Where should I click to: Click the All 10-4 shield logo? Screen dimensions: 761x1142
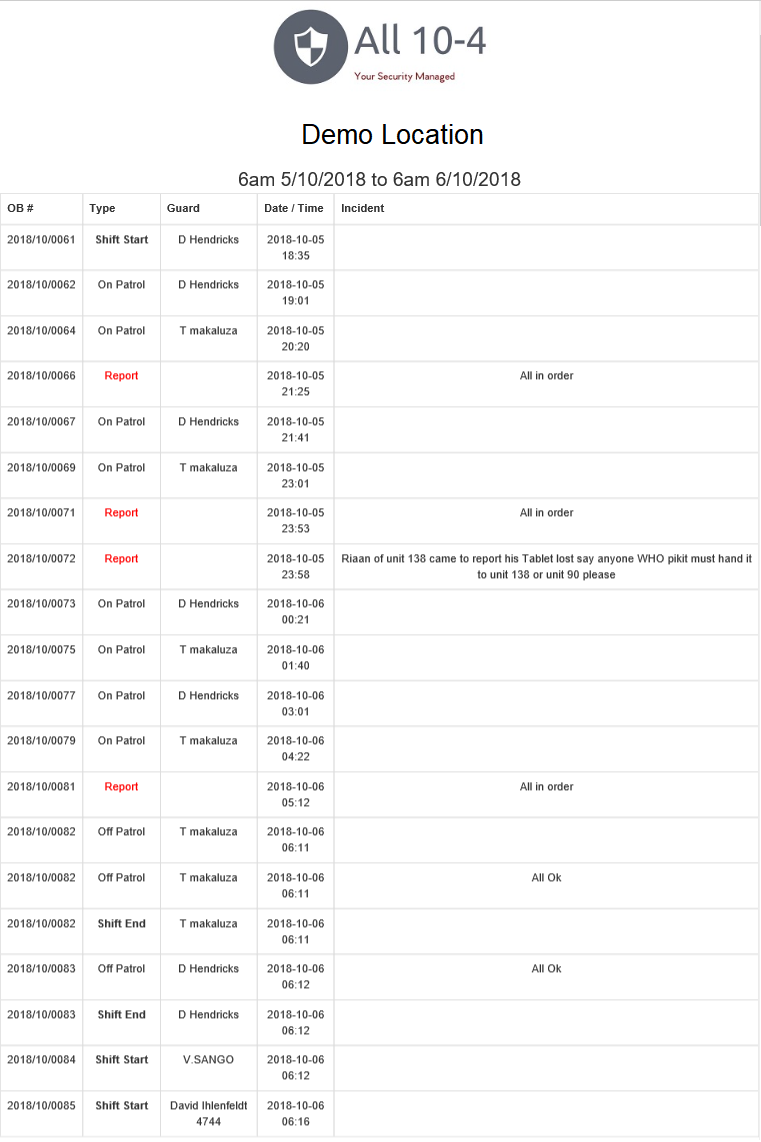(310, 47)
